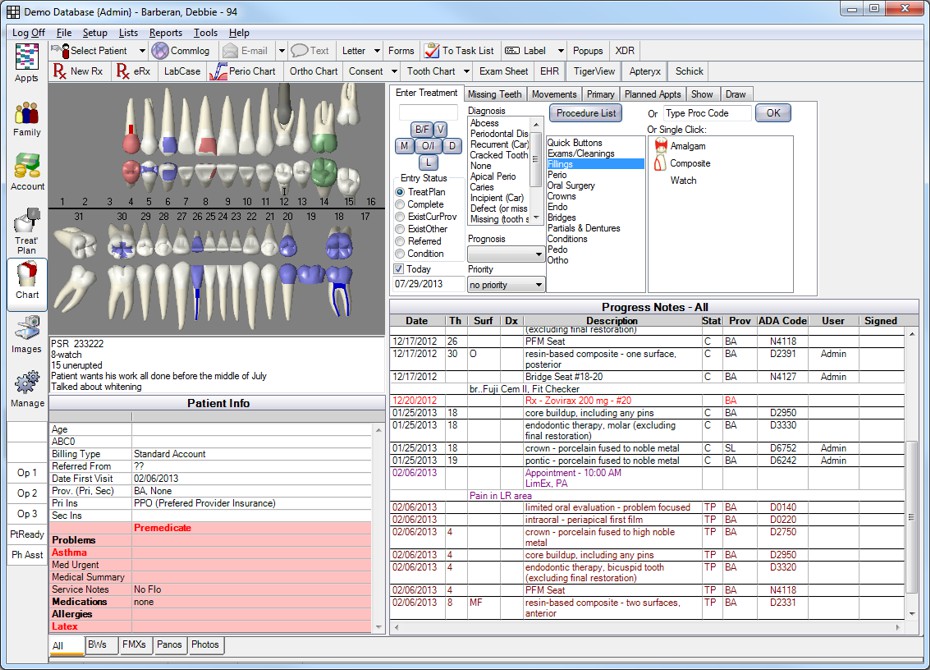Open the Perio Chart

(244, 71)
